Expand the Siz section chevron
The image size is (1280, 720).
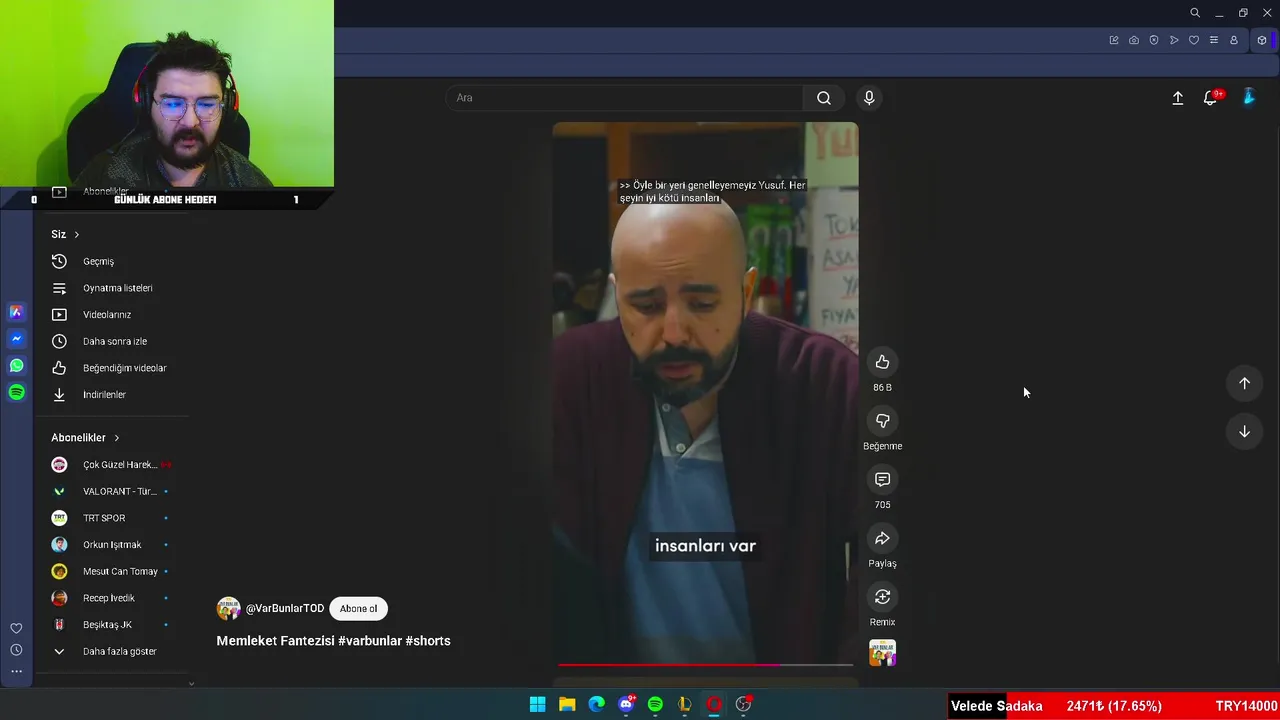(x=76, y=234)
